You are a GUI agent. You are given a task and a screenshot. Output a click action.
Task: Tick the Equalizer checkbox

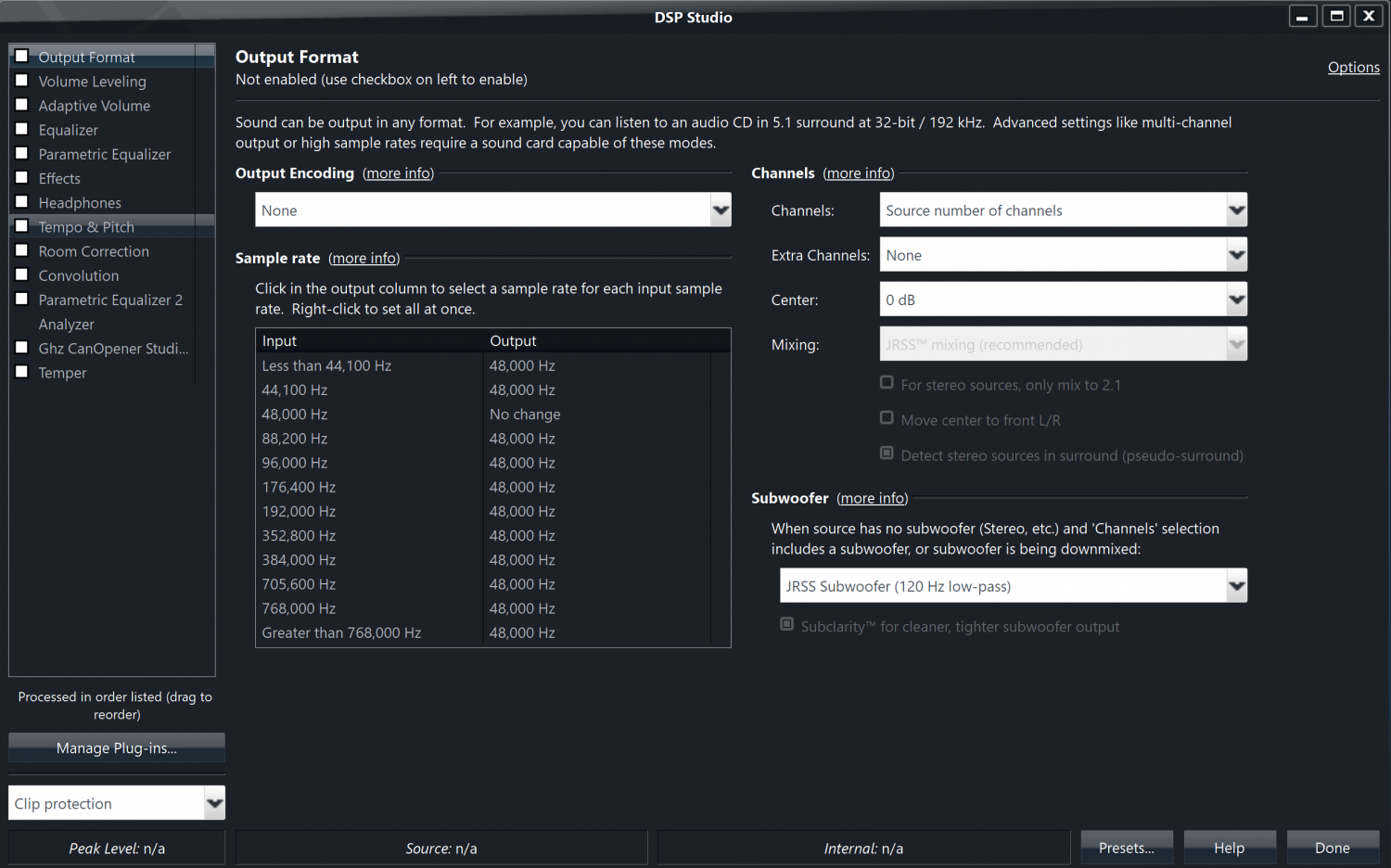(x=22, y=129)
